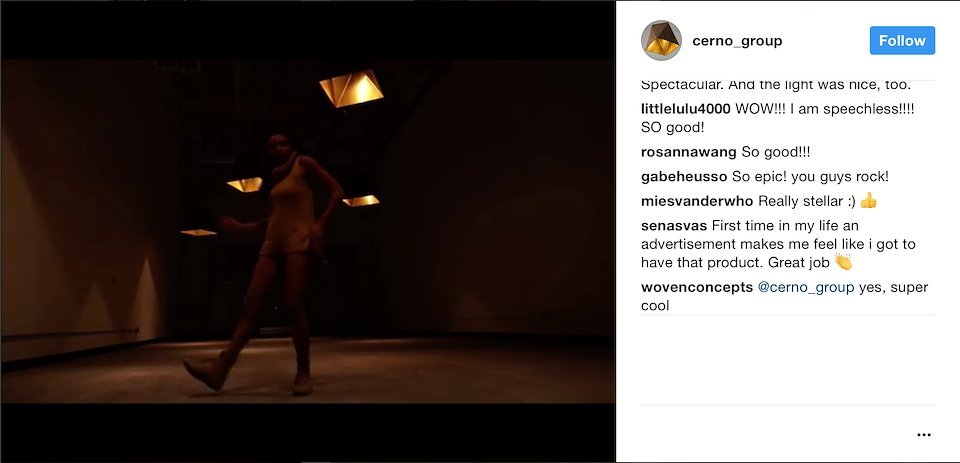Click the clapping hands emoji
The width and height of the screenshot is (960, 463).
pyautogui.click(x=843, y=262)
